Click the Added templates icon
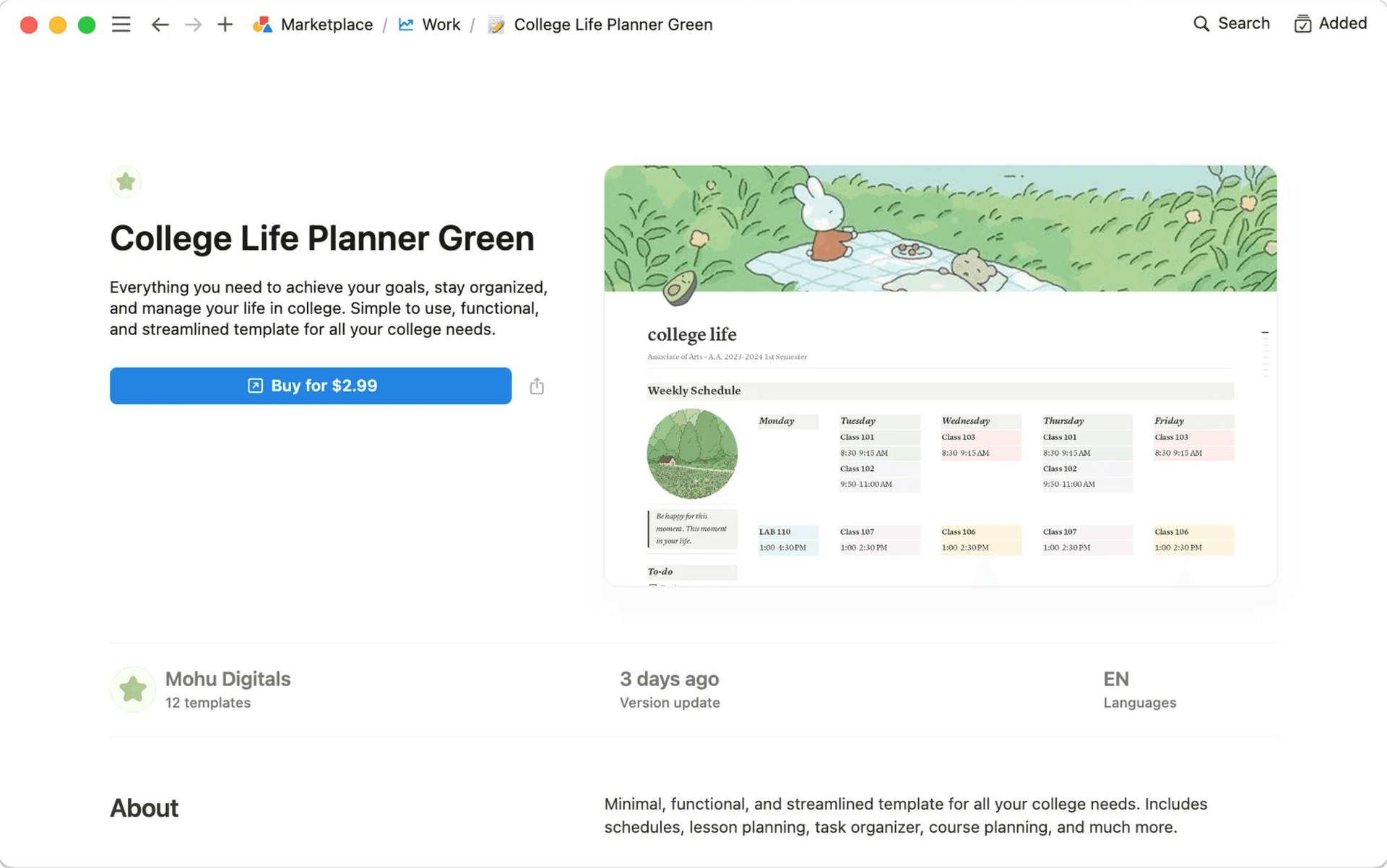 tap(1302, 23)
